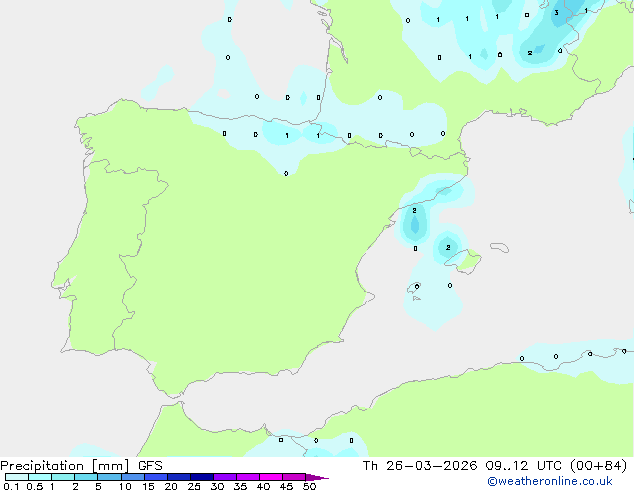Click the legend label '0.5'
Viewport: 634px width, 490px height.
coord(35,486)
